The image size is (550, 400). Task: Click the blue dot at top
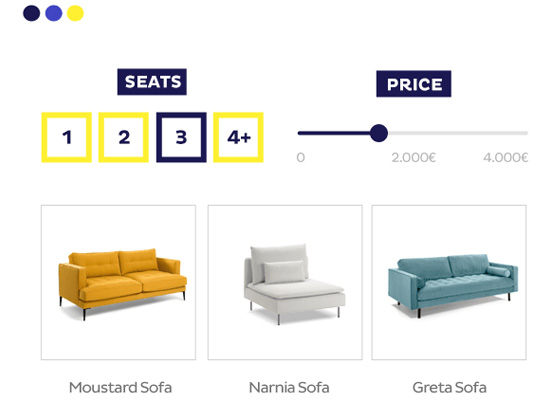point(54,13)
